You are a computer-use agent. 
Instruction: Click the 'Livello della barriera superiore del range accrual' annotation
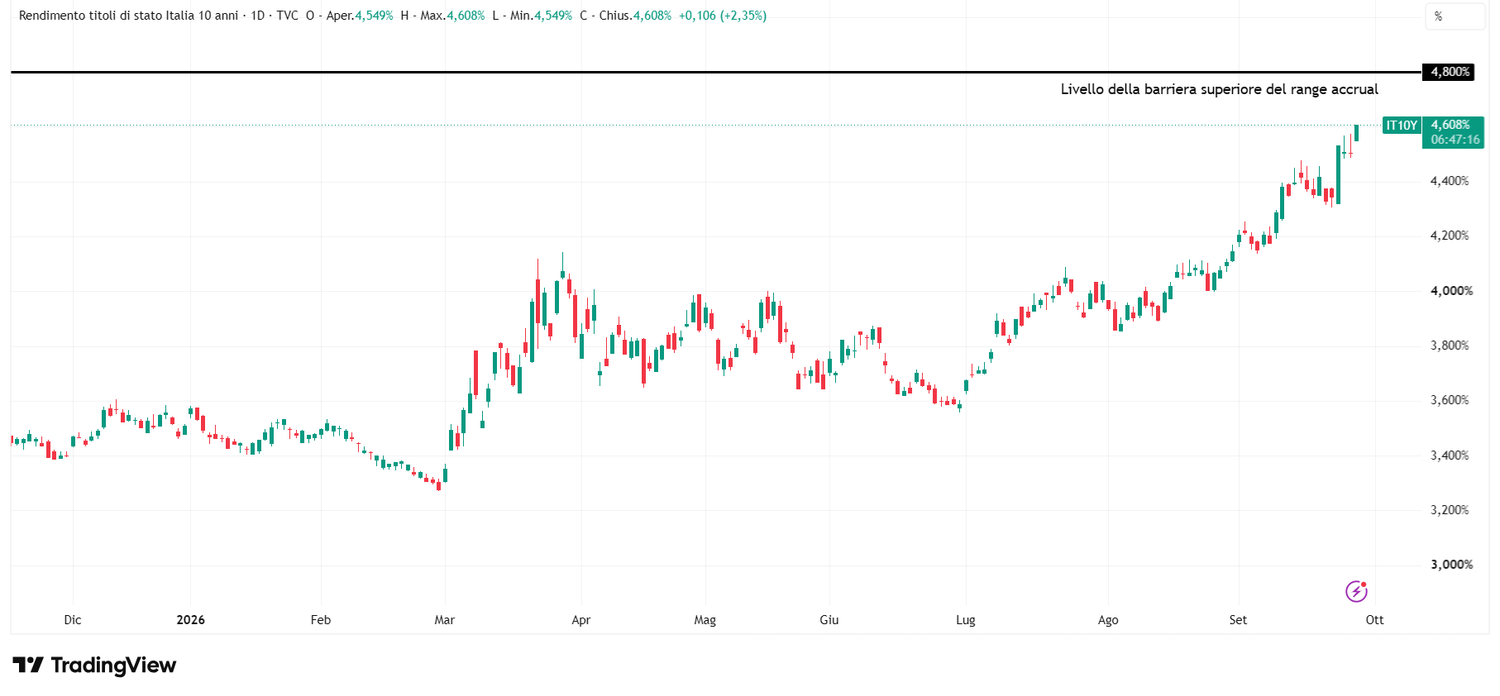(1219, 90)
